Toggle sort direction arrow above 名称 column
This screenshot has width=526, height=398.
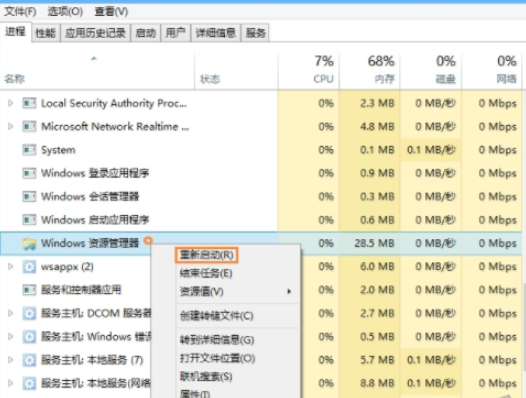click(x=94, y=59)
